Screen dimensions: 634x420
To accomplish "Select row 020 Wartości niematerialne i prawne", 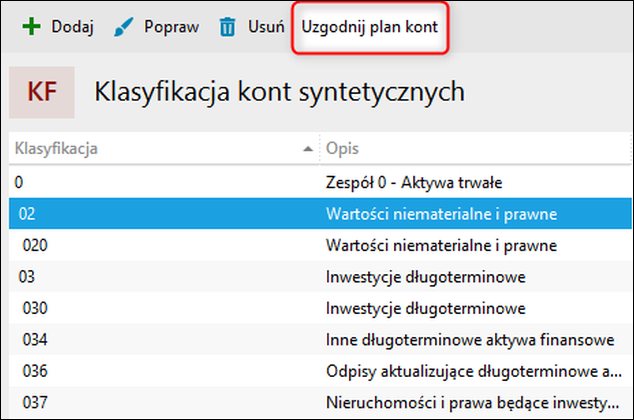I will 320,245.
